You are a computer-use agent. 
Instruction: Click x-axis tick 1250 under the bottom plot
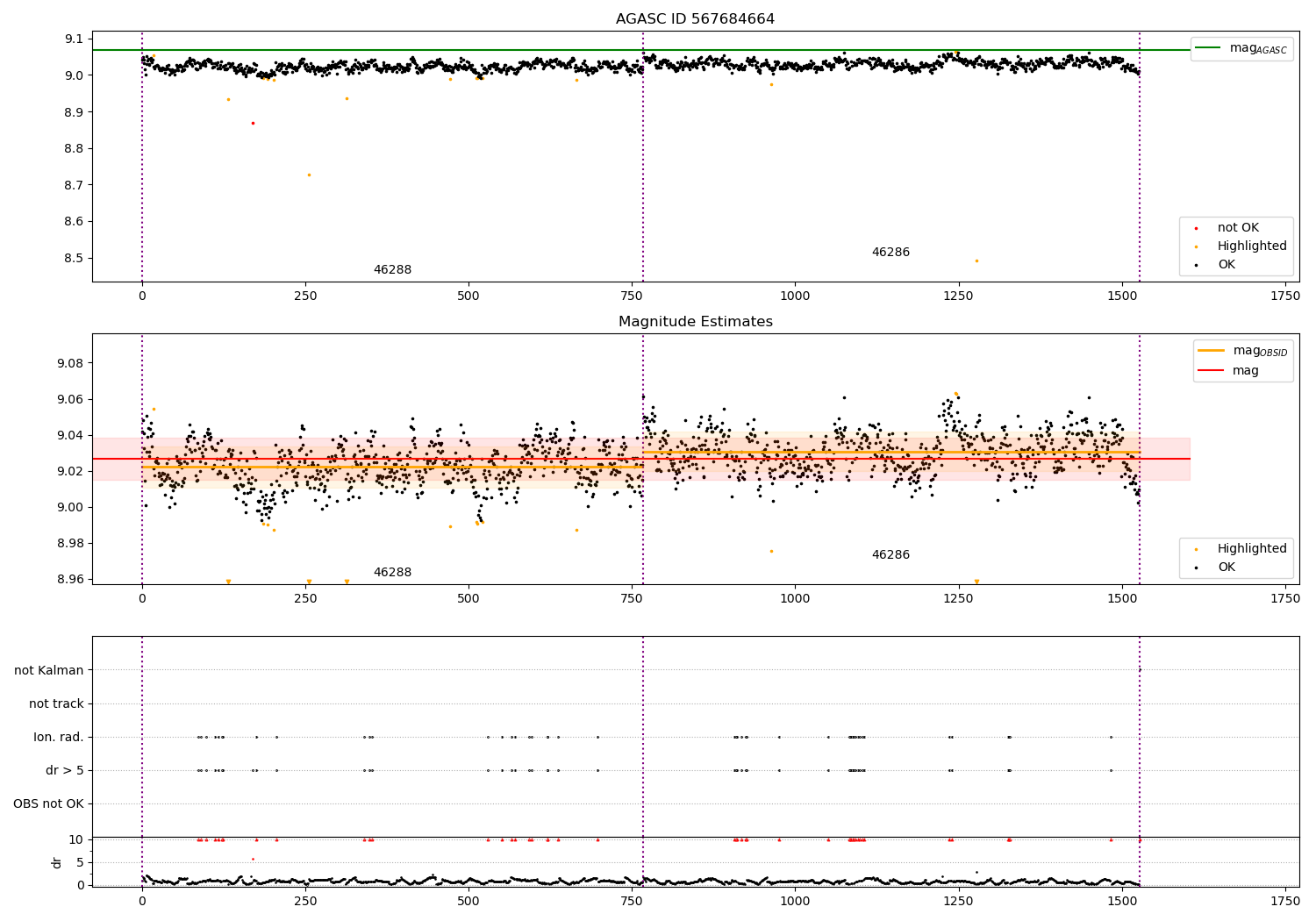click(x=958, y=900)
